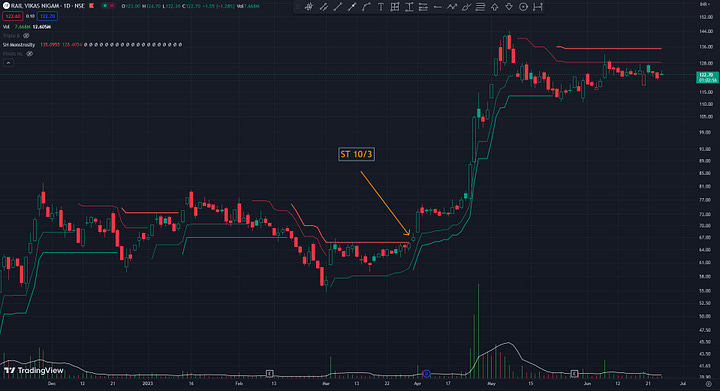The height and width of the screenshot is (391, 720).
Task: Toggle visibility of Pivots HL indicator
Action: coord(29,54)
